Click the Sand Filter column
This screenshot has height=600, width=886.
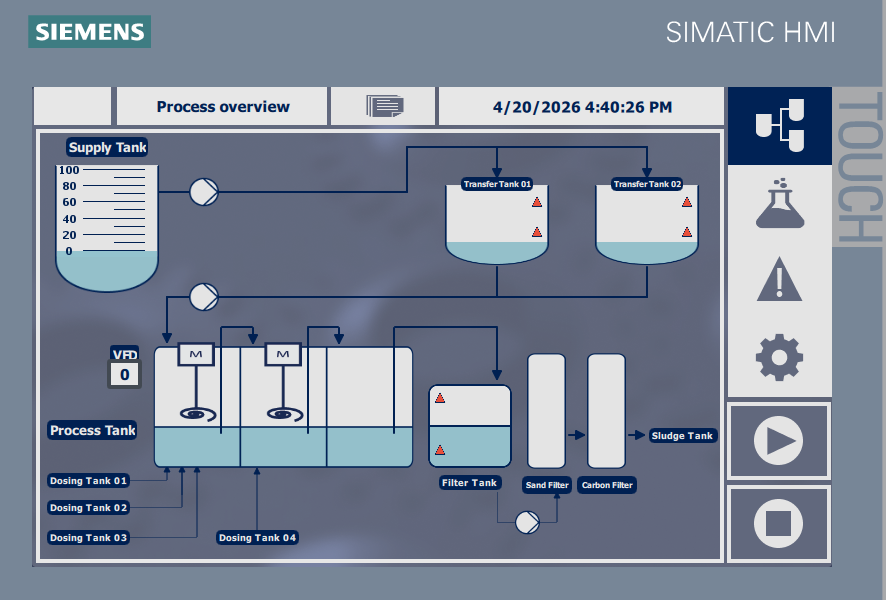tap(546, 411)
